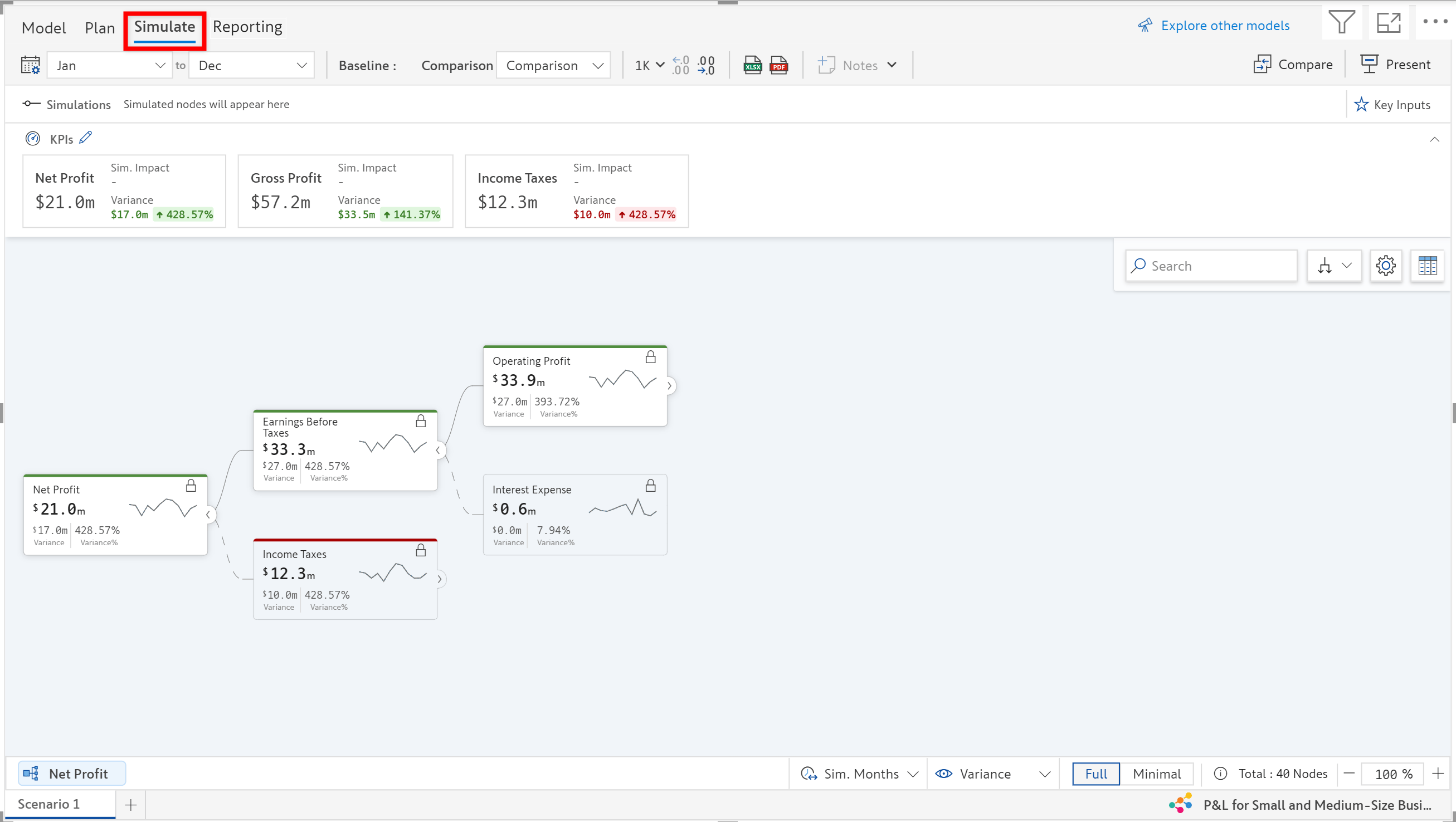
Task: Click the expand focus mode icon
Action: point(1388,23)
